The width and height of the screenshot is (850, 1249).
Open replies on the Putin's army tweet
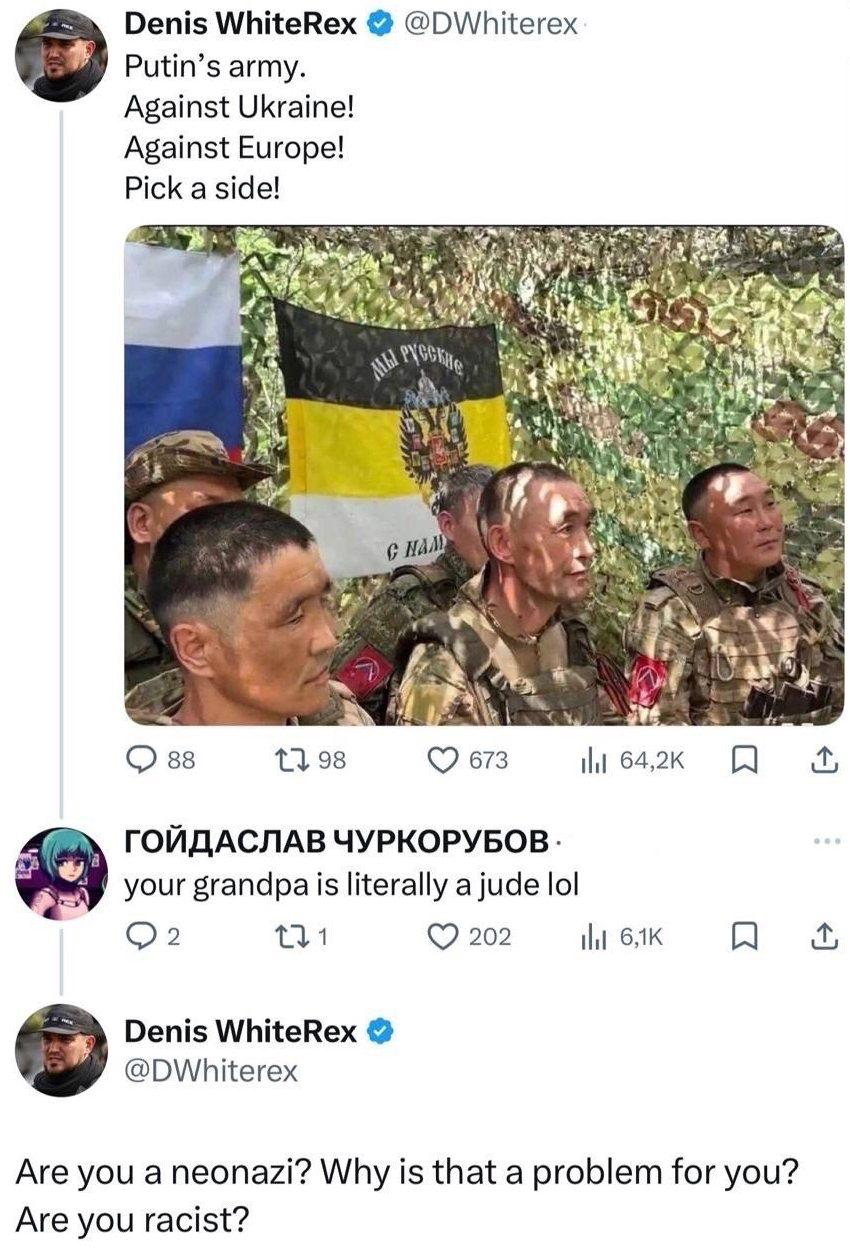(x=162, y=761)
